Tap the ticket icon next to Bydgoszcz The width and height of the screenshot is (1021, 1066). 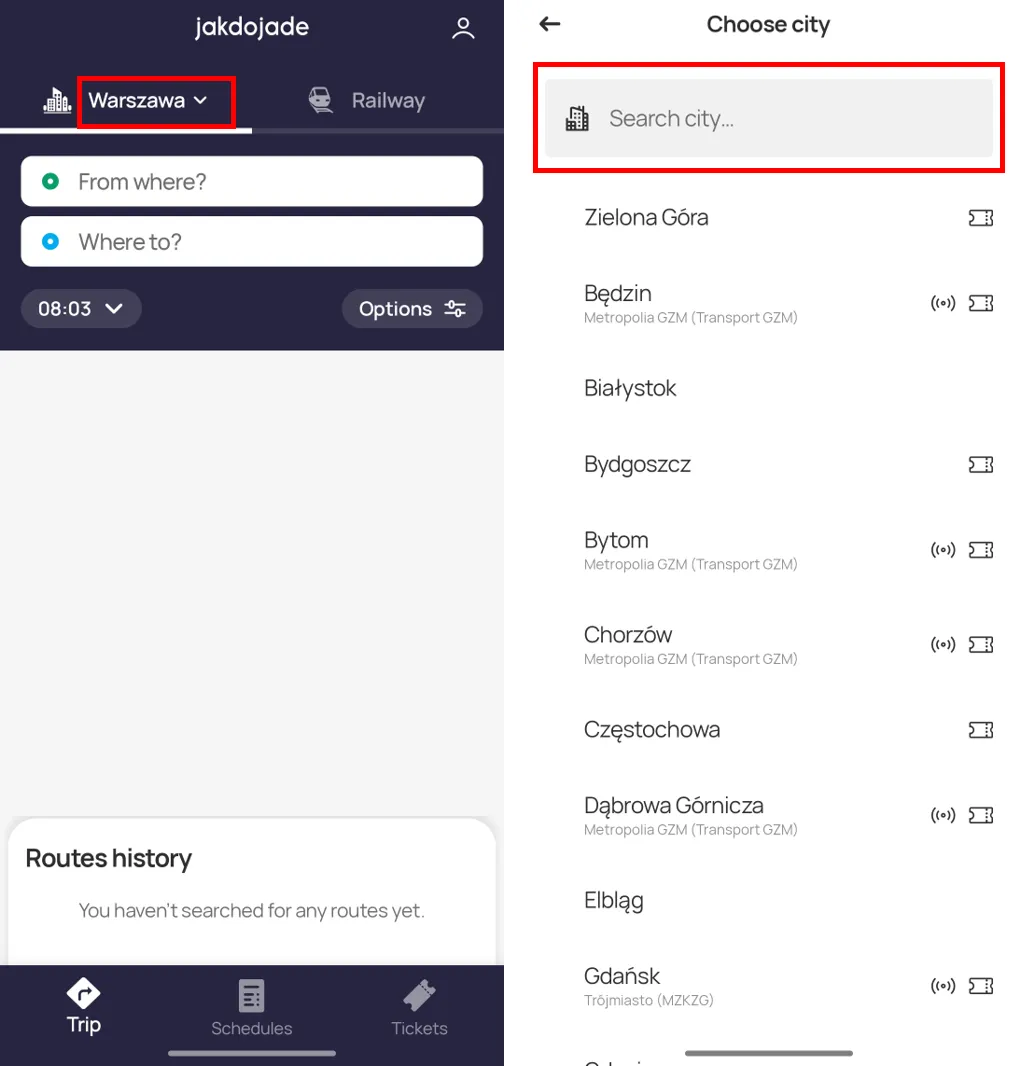[x=980, y=465]
